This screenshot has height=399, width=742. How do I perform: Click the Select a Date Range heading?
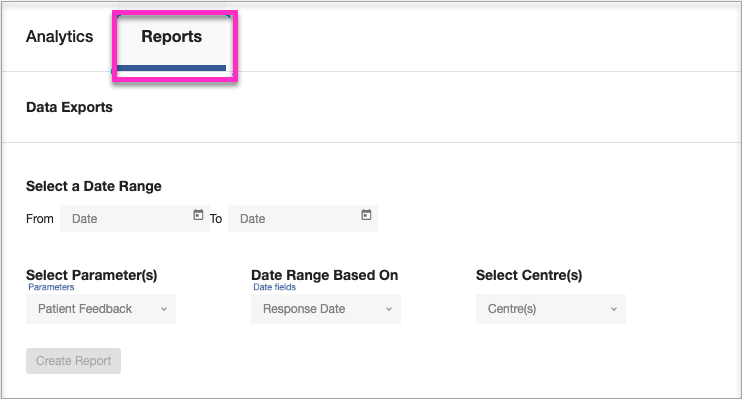click(94, 186)
